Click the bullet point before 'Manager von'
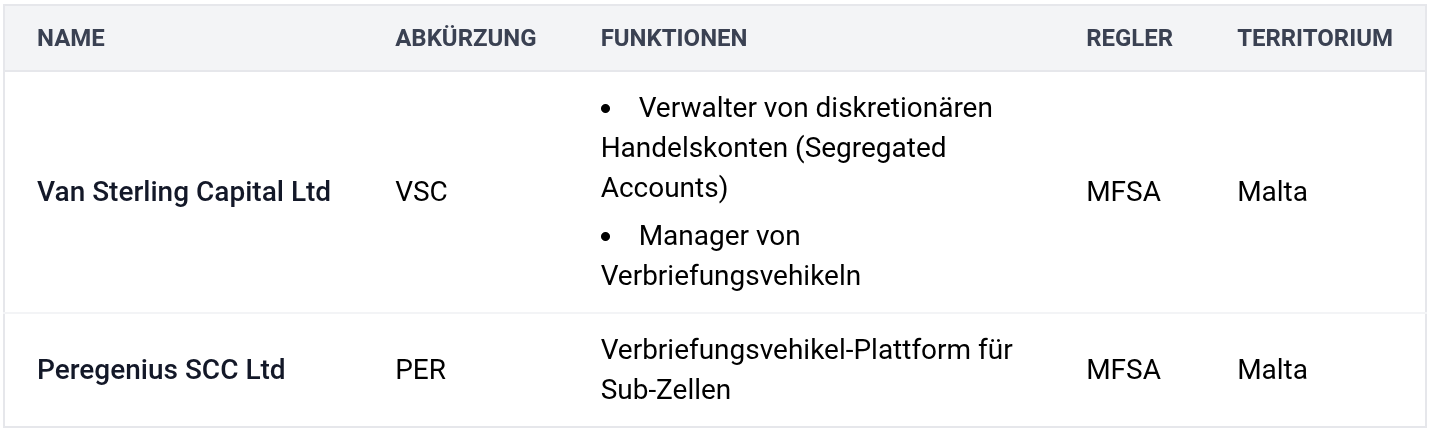Image resolution: width=1430 pixels, height=432 pixels. pyautogui.click(x=607, y=237)
